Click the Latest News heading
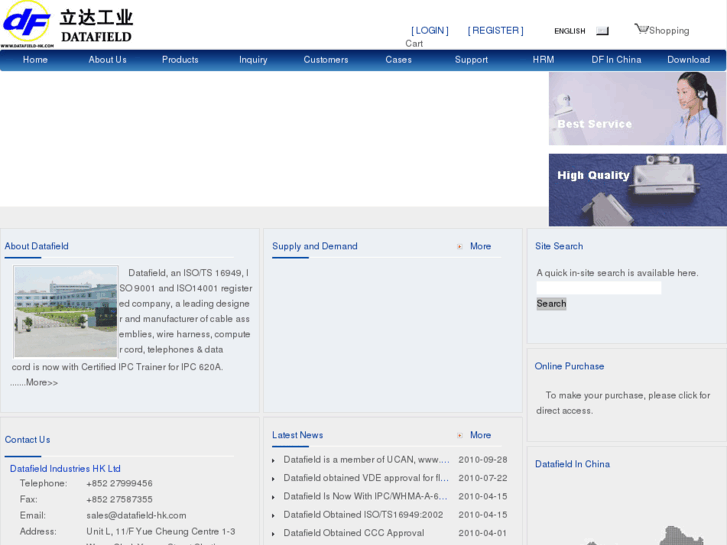 298,435
